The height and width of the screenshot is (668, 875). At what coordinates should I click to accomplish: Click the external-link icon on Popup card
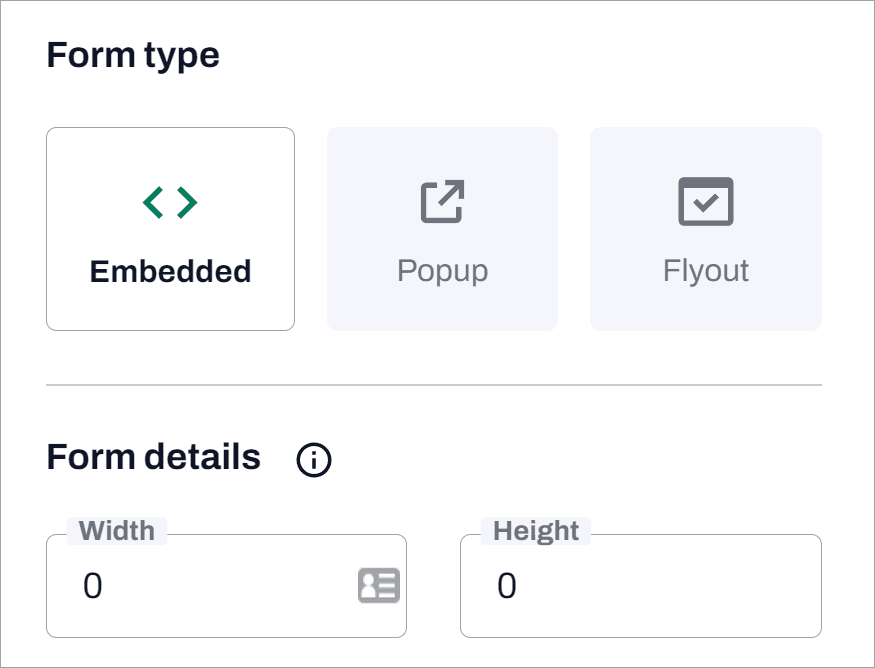click(x=442, y=200)
